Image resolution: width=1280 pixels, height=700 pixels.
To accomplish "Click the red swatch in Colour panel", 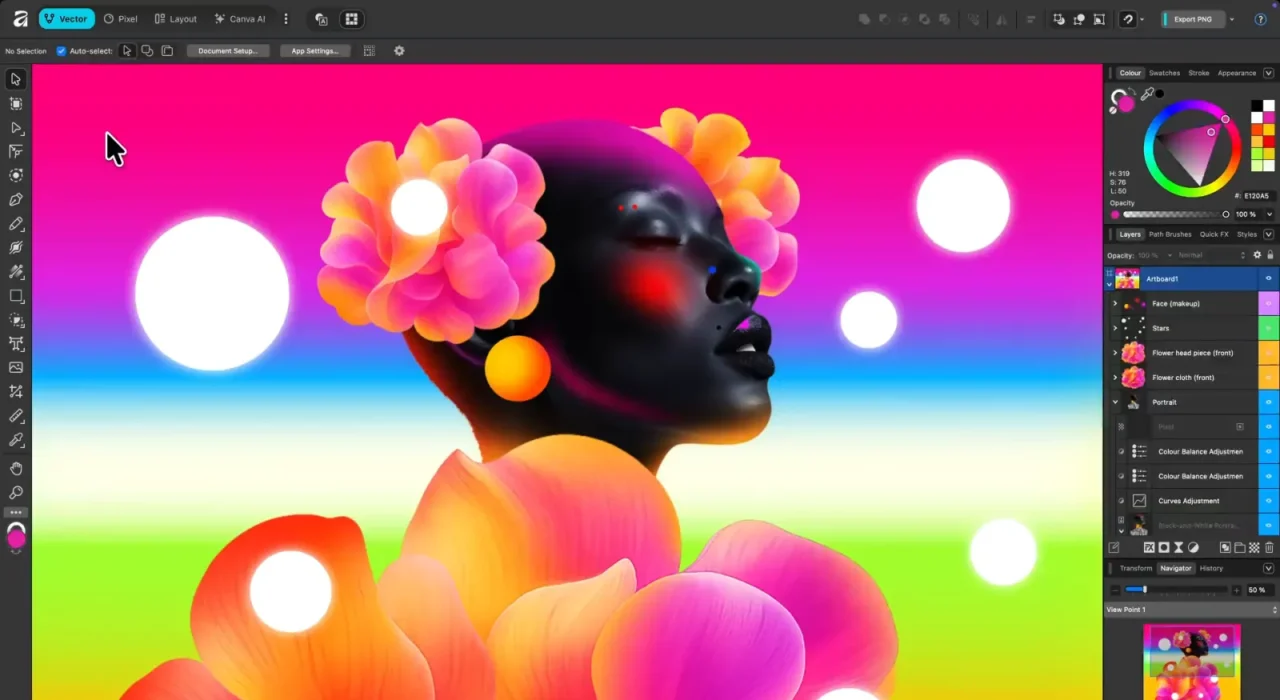I will [x=1269, y=141].
